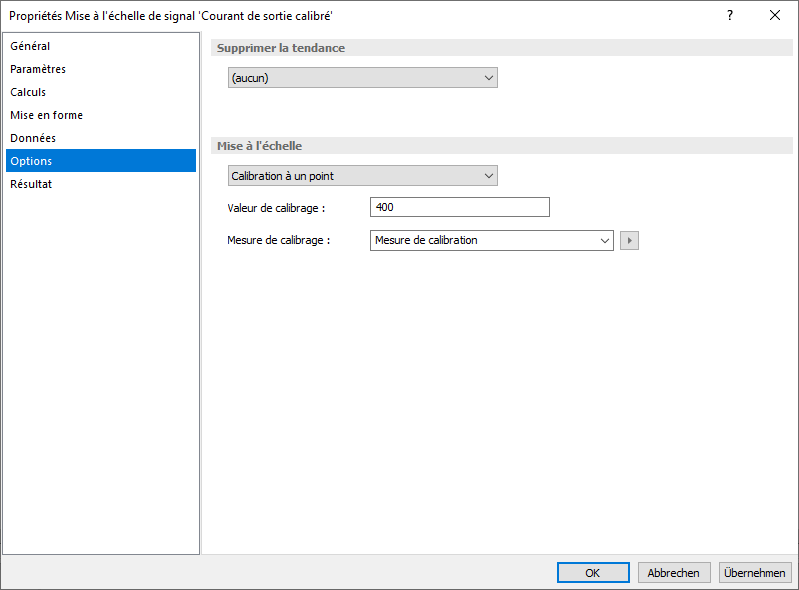Image resolution: width=799 pixels, height=590 pixels.
Task: Close the properties dialog window
Action: (x=775, y=15)
